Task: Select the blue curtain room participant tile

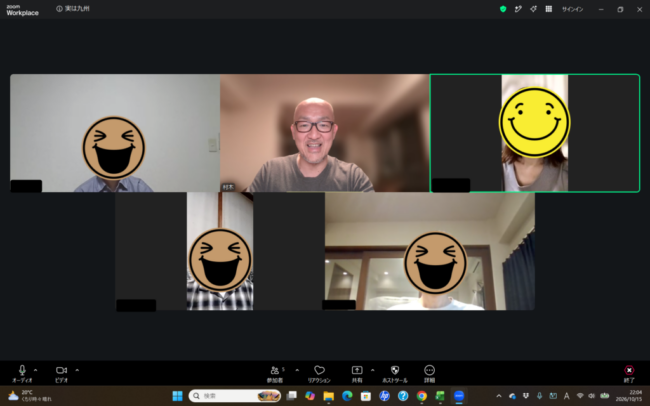Action: pyautogui.click(x=430, y=251)
